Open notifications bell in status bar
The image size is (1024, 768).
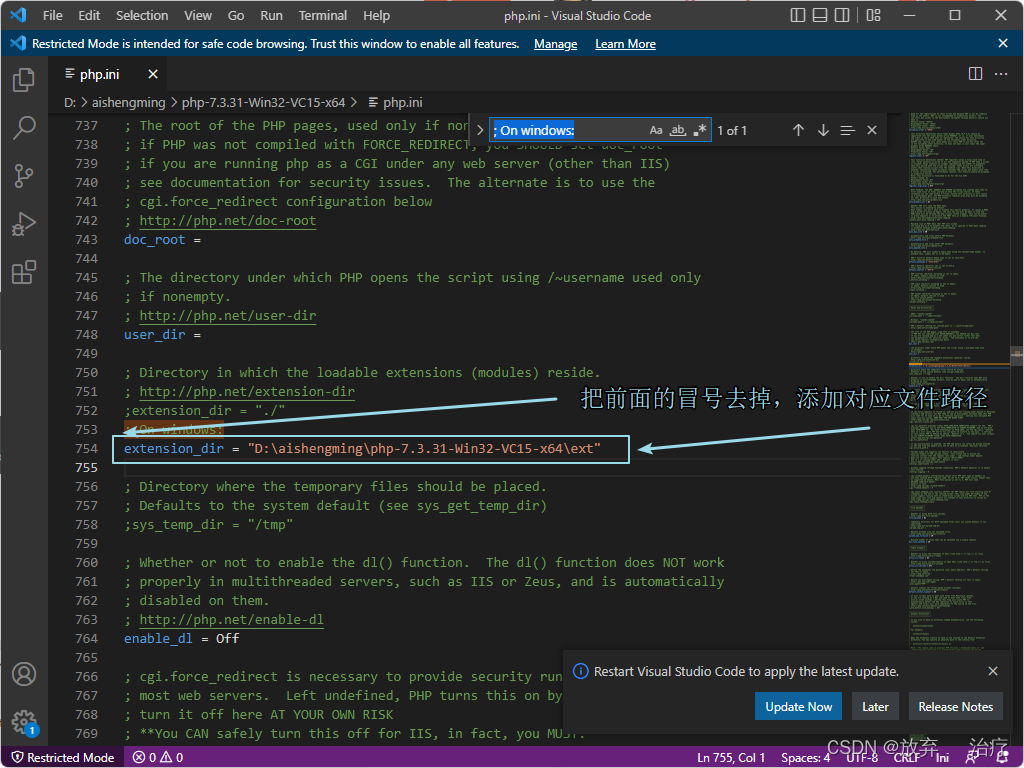pyautogui.click(x=1001, y=757)
